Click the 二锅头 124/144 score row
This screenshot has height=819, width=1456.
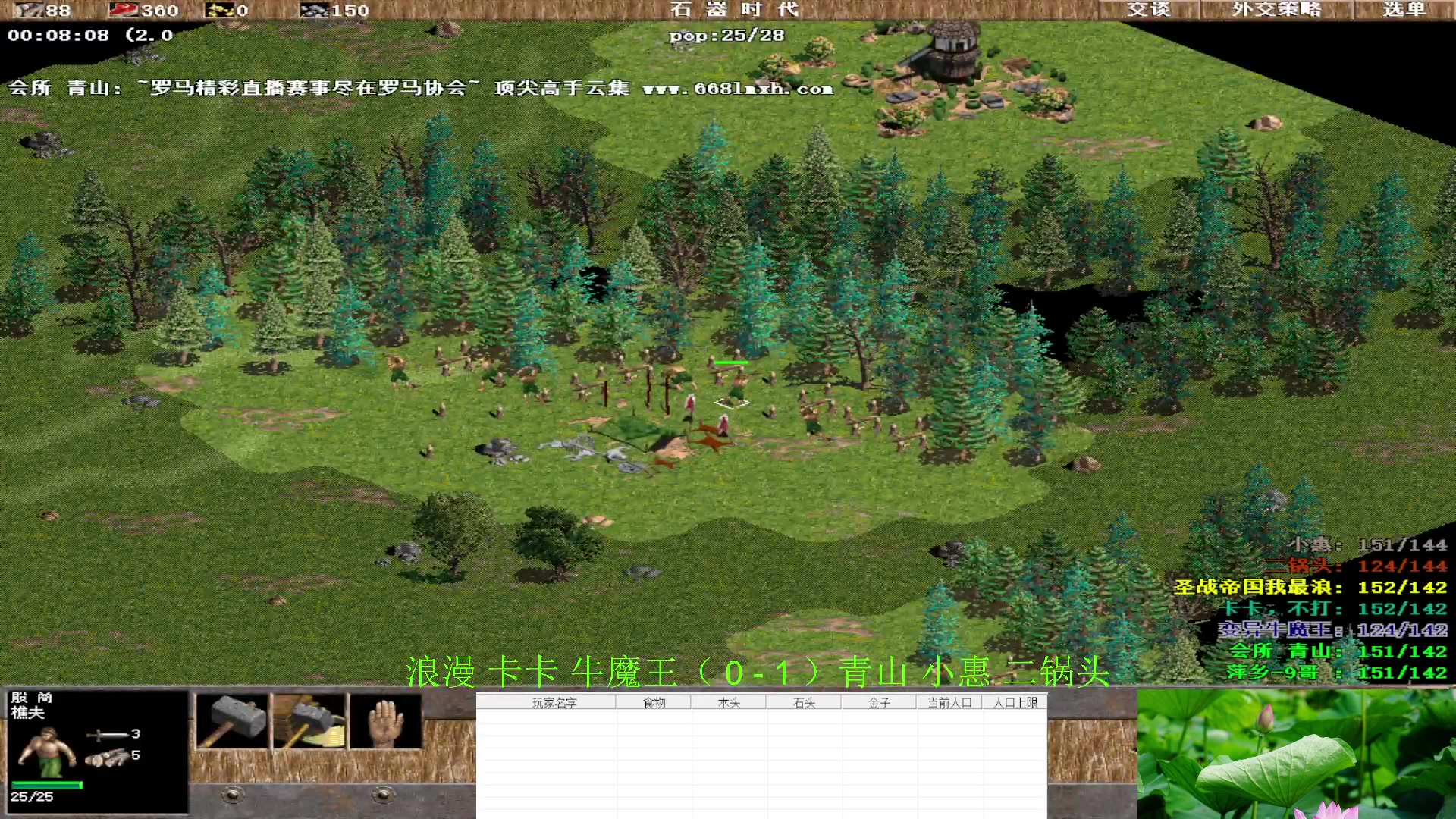1356,566
